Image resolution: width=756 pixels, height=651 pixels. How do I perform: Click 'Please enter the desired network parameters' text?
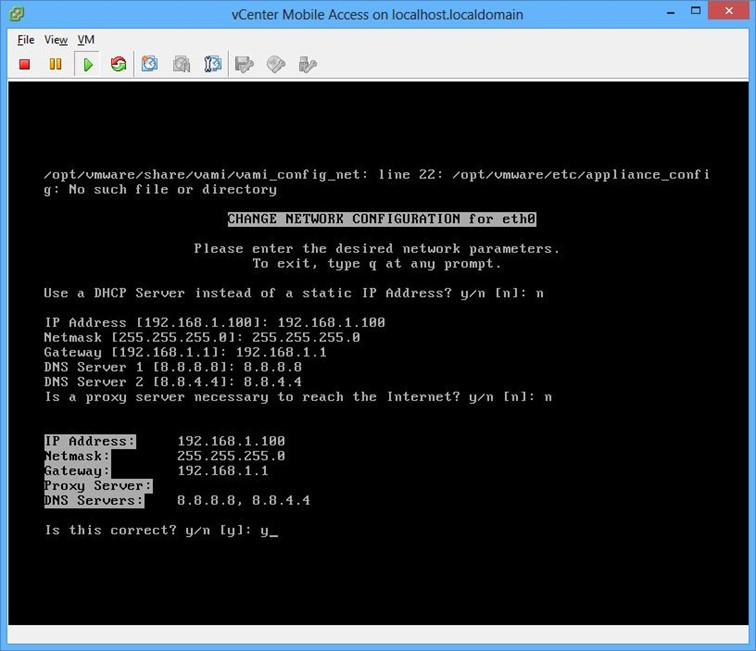coord(377,249)
